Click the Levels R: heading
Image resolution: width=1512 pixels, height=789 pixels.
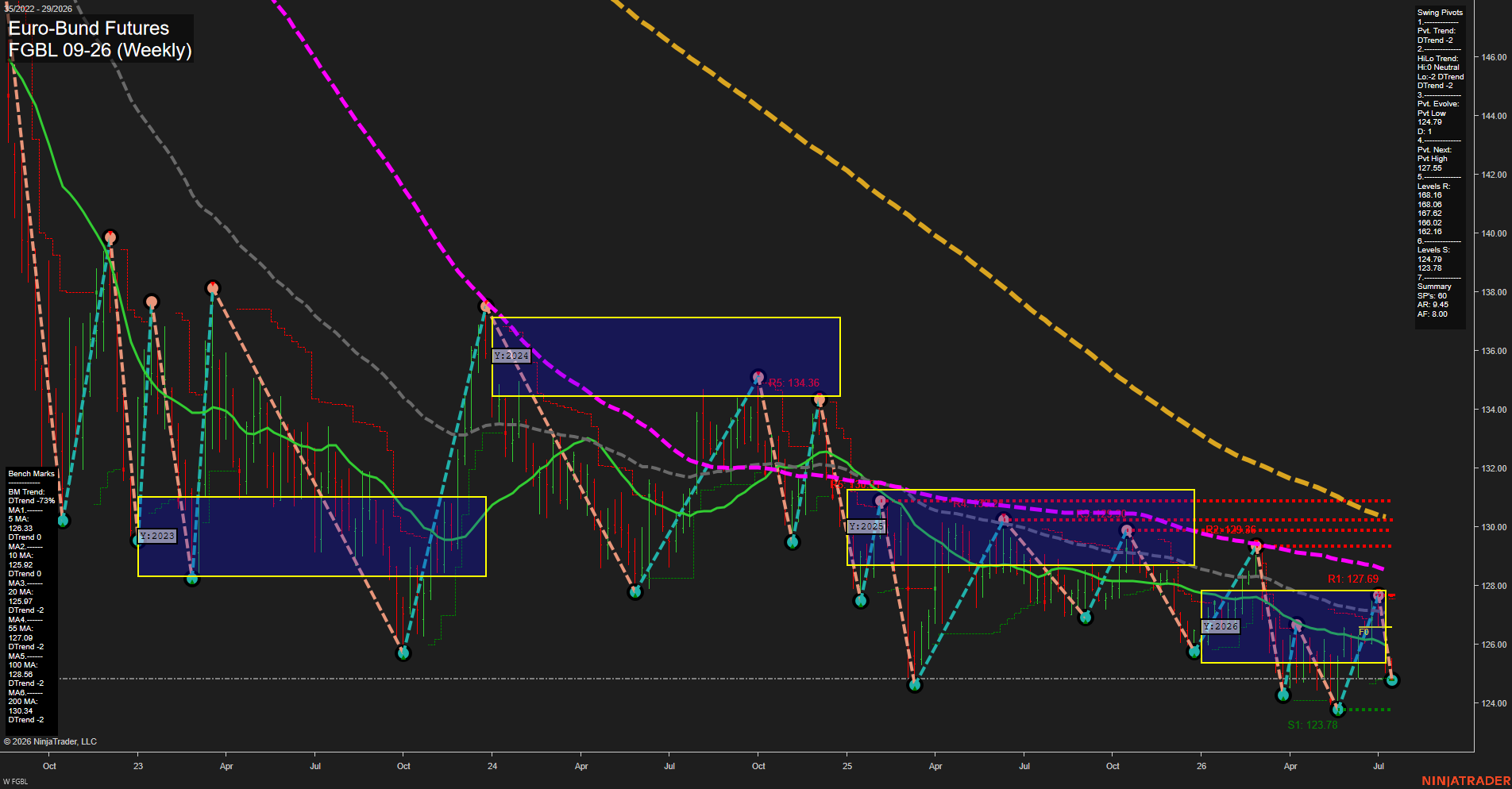tap(1433, 187)
